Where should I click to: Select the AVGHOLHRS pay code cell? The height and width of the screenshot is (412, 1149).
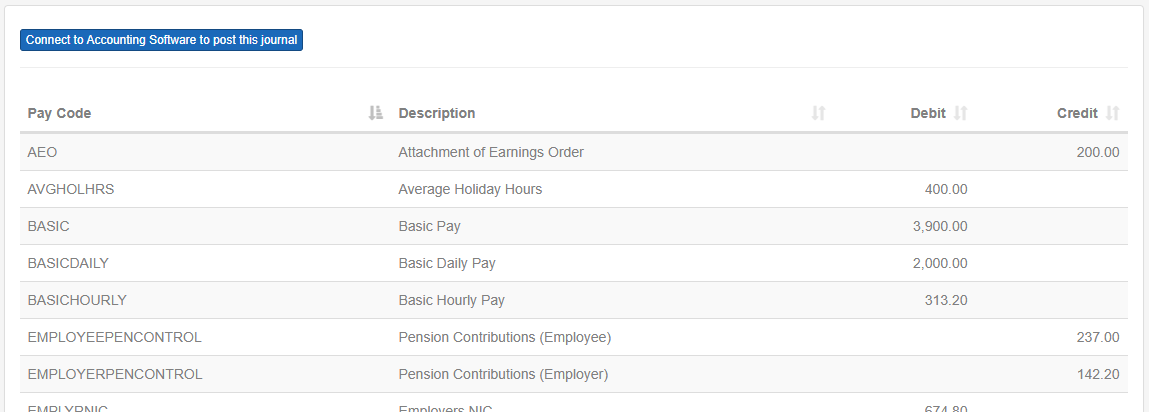tap(71, 189)
